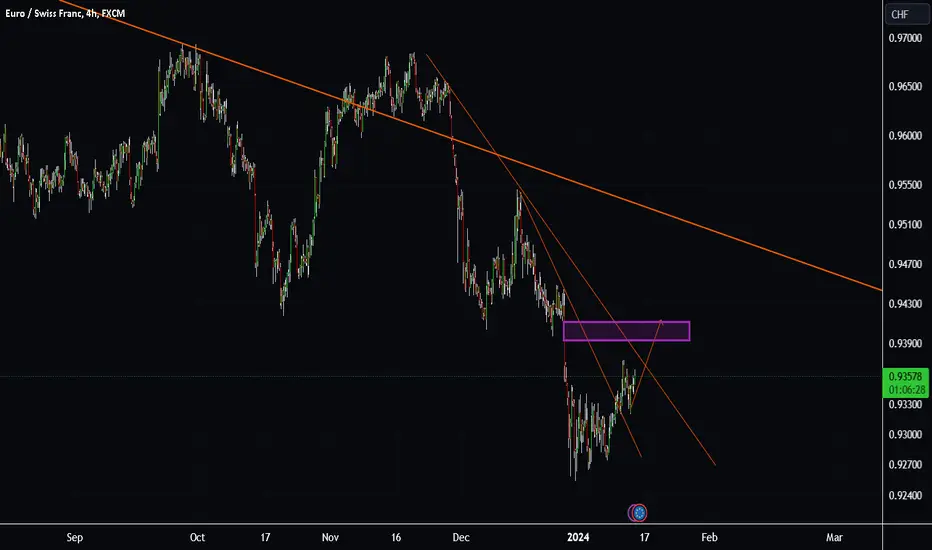Click the 0.96500 price axis label
The image size is (932, 550).
[x=905, y=86]
